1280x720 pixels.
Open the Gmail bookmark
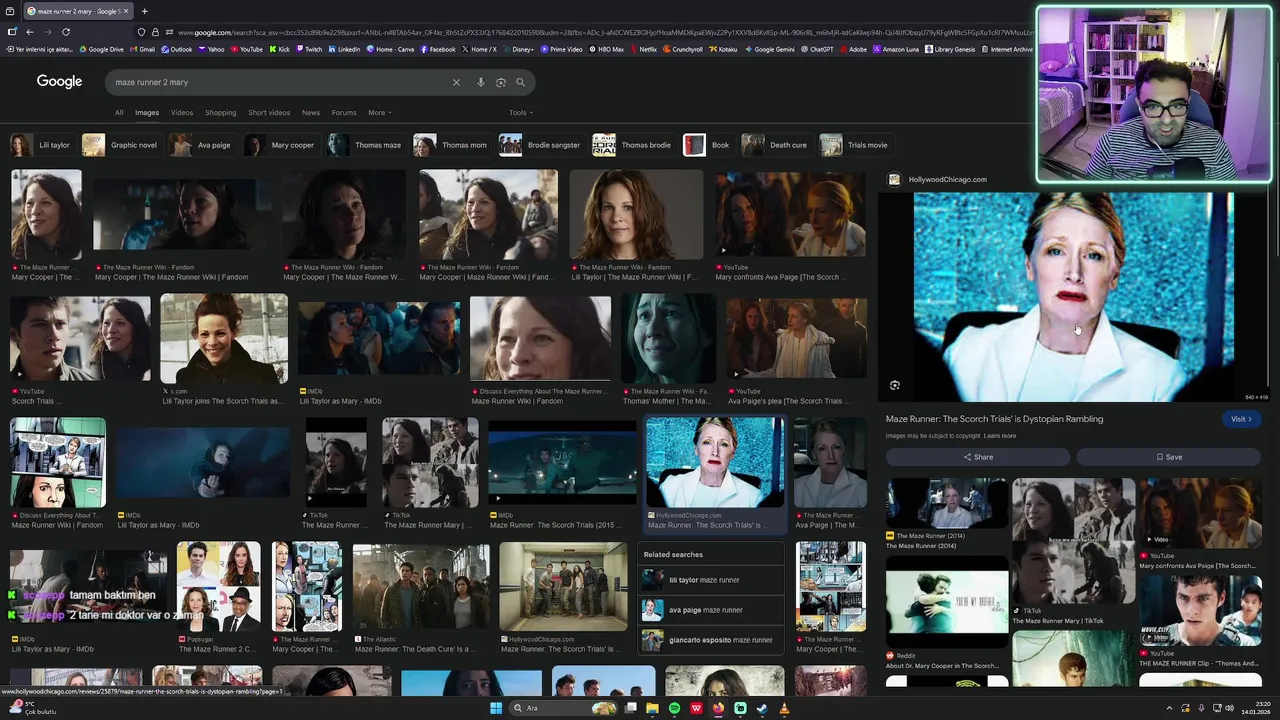(x=143, y=49)
